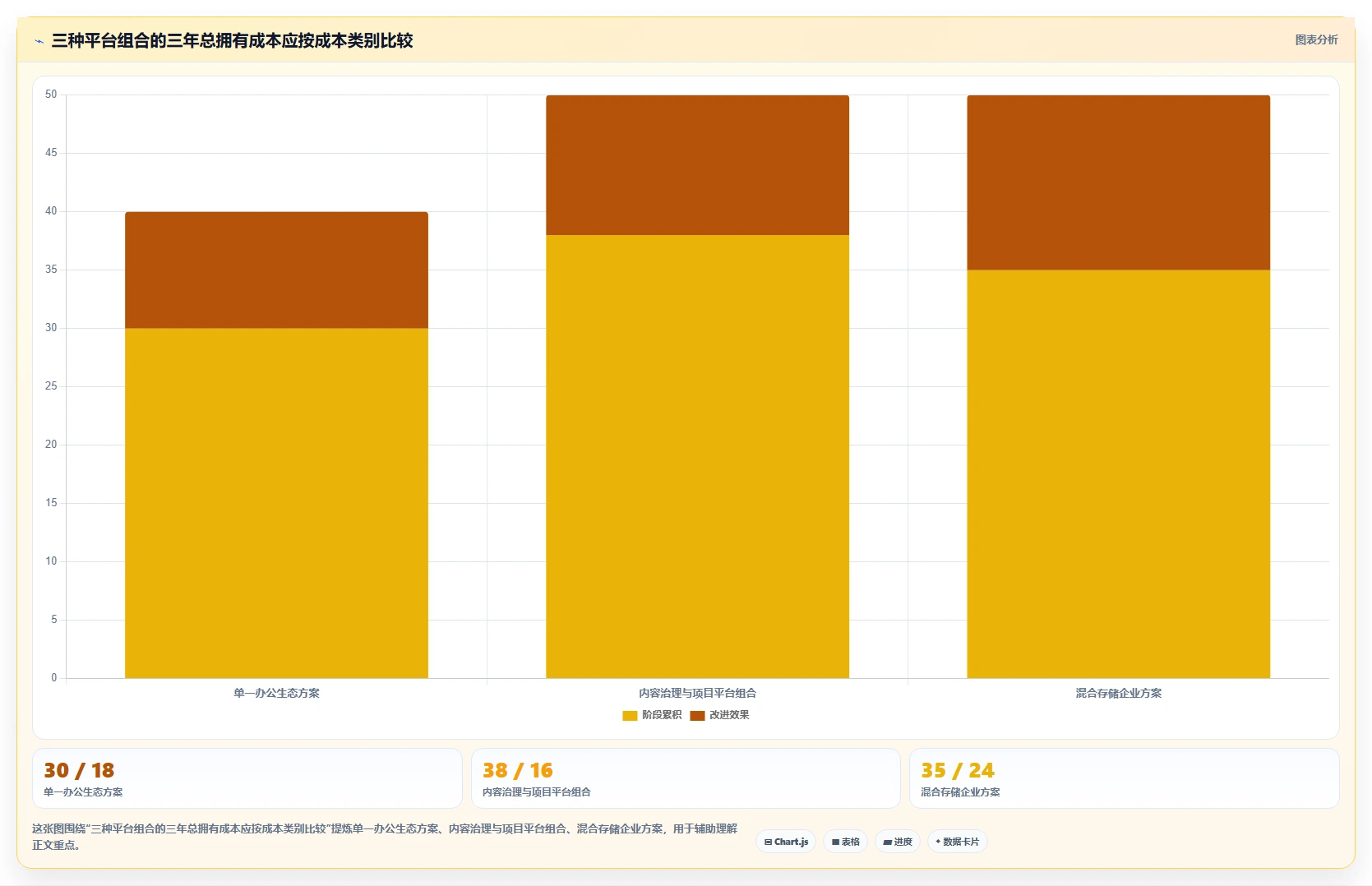Click the brown bar segment for 内容治理与项目平台组合

[x=697, y=165]
